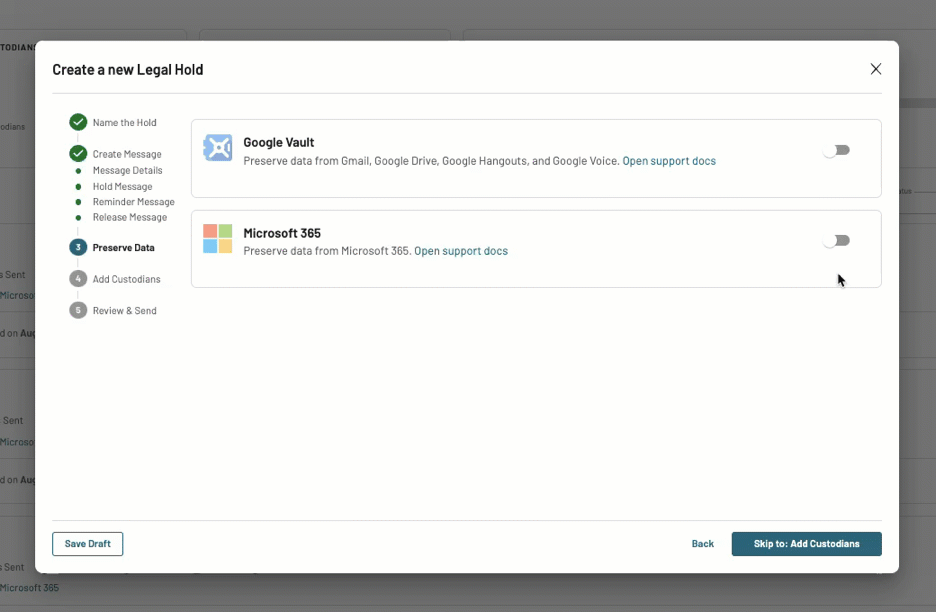Go to Create Message step
This screenshot has width=936, height=612.
(127, 154)
